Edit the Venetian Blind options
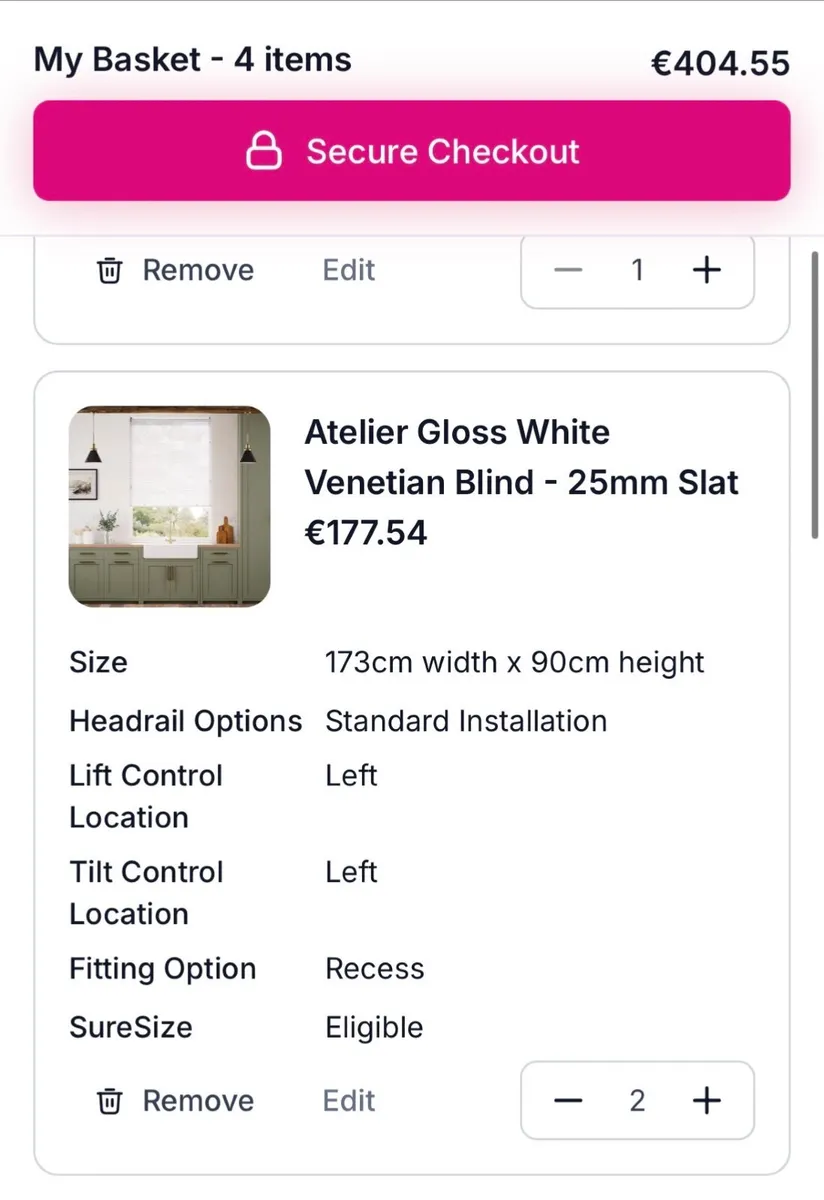Viewport: 824px width, 1200px height. 348,1101
